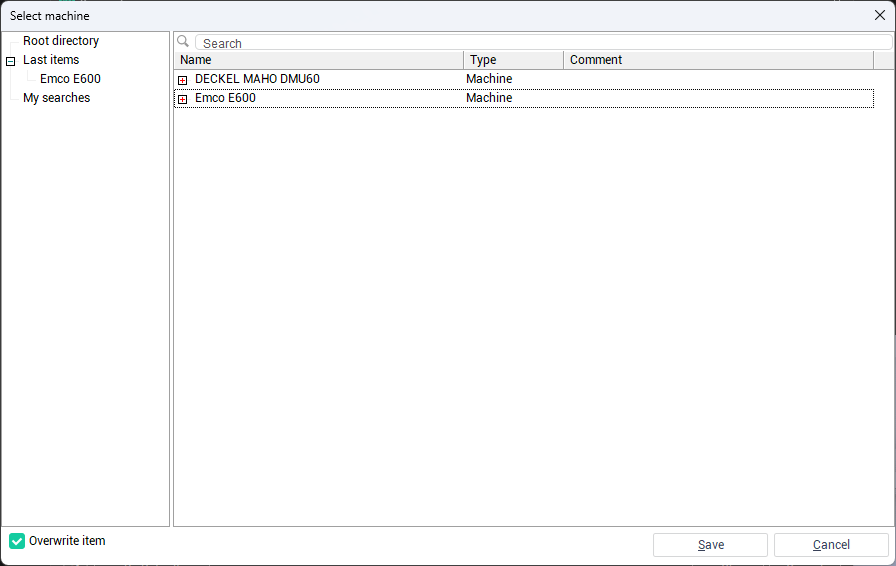The width and height of the screenshot is (896, 566).
Task: Open My searches in the tree
Action: point(56,98)
